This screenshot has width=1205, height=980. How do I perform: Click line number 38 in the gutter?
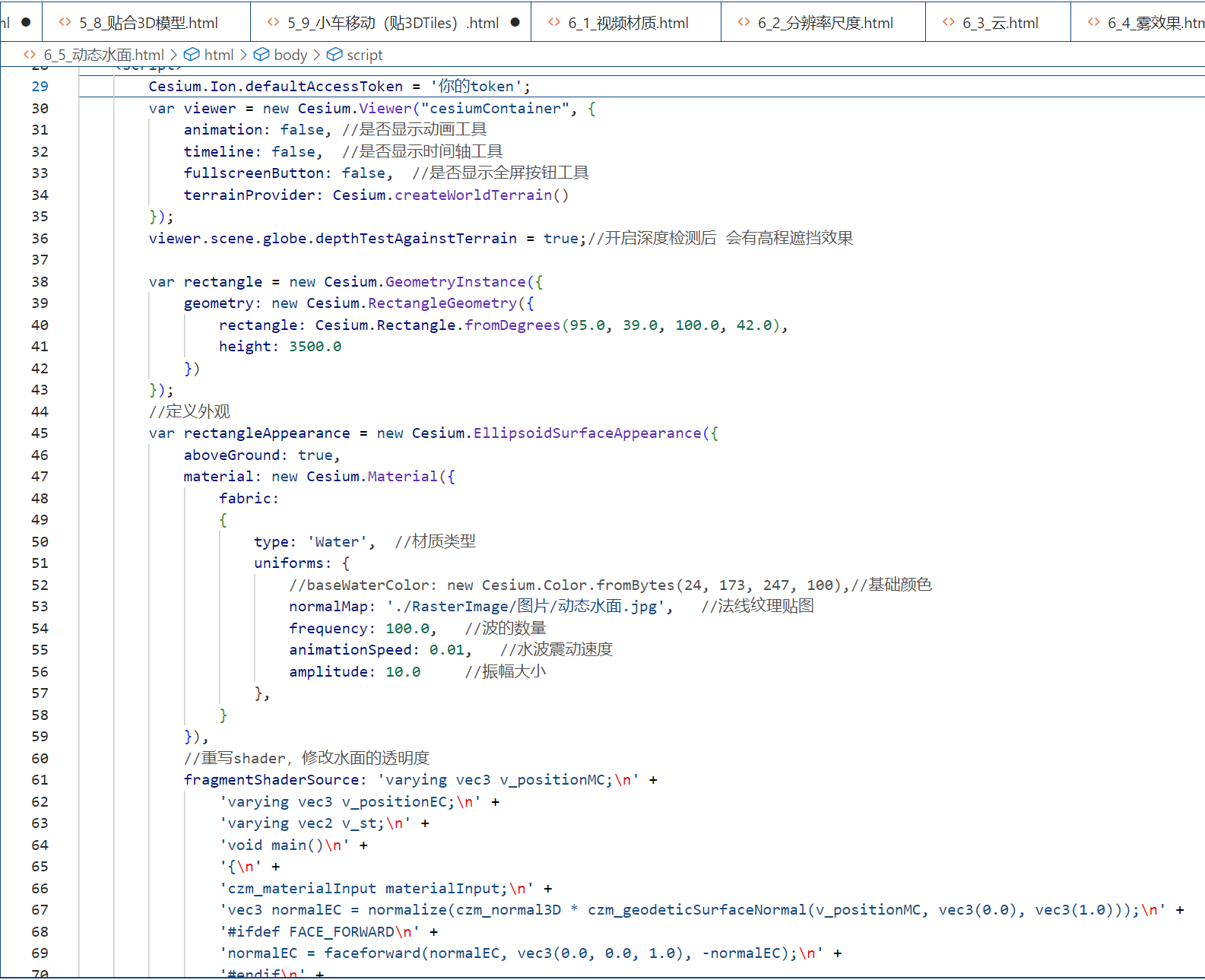coord(40,282)
